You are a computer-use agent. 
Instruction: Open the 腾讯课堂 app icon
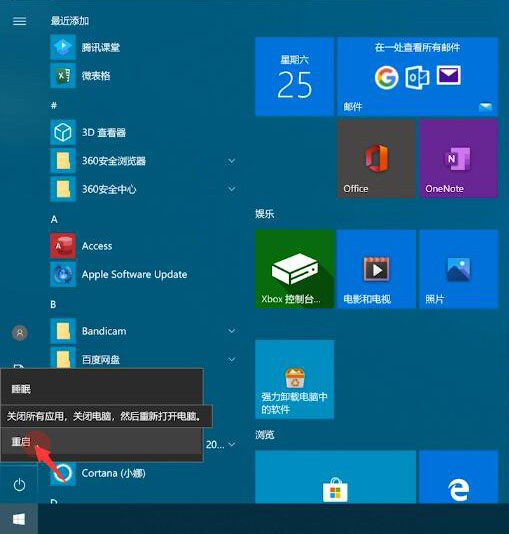click(63, 47)
